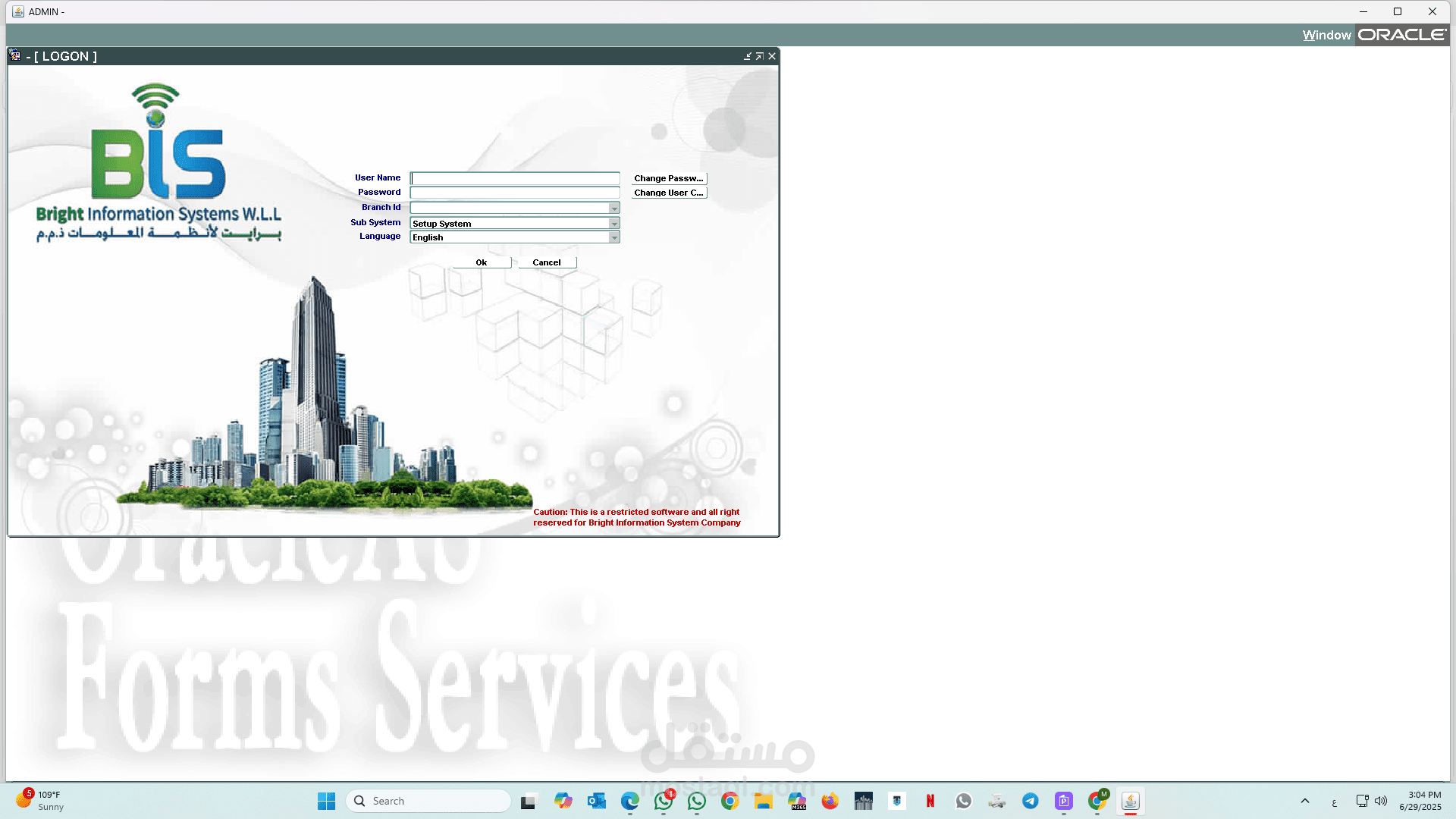Image resolution: width=1456 pixels, height=819 pixels.
Task: Open the clock showing 3:04 PM
Action: point(1420,801)
